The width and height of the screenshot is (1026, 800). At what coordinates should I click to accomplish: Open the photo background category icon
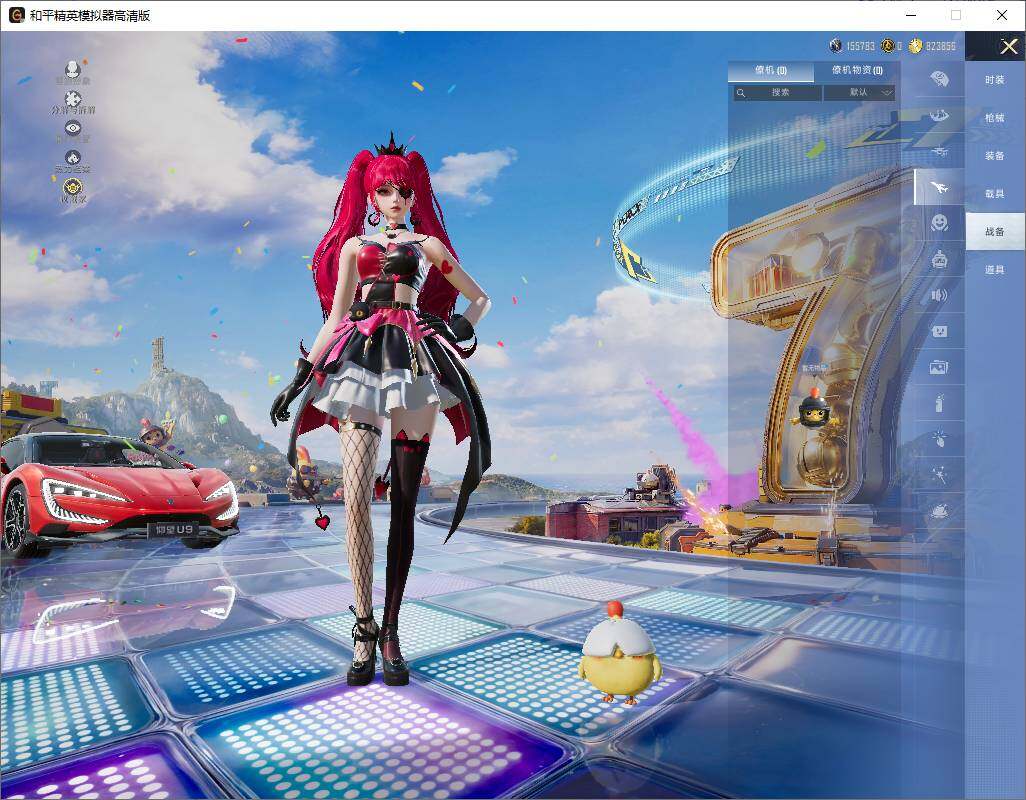[940, 367]
